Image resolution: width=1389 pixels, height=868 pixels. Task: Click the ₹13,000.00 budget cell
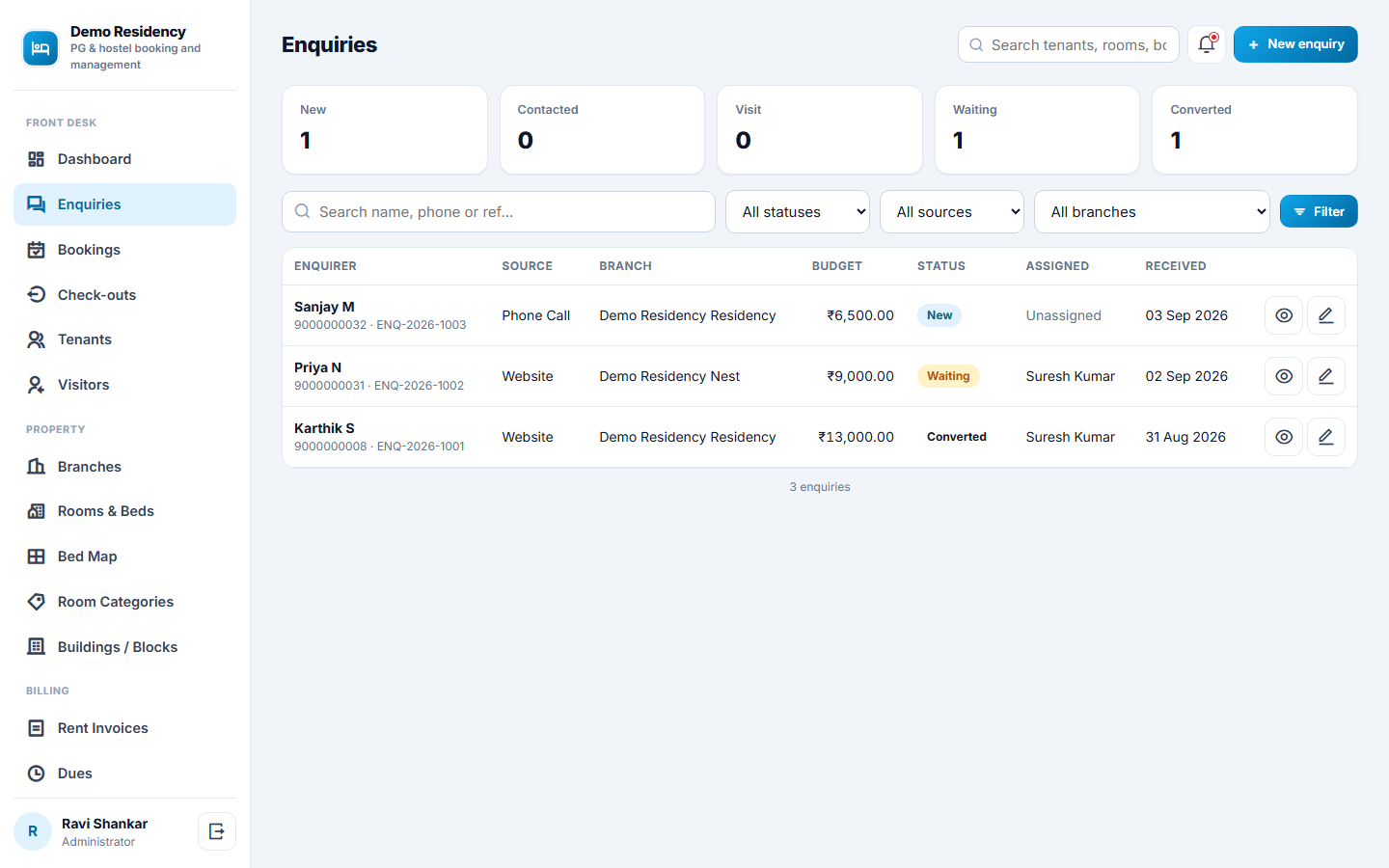[x=856, y=437]
